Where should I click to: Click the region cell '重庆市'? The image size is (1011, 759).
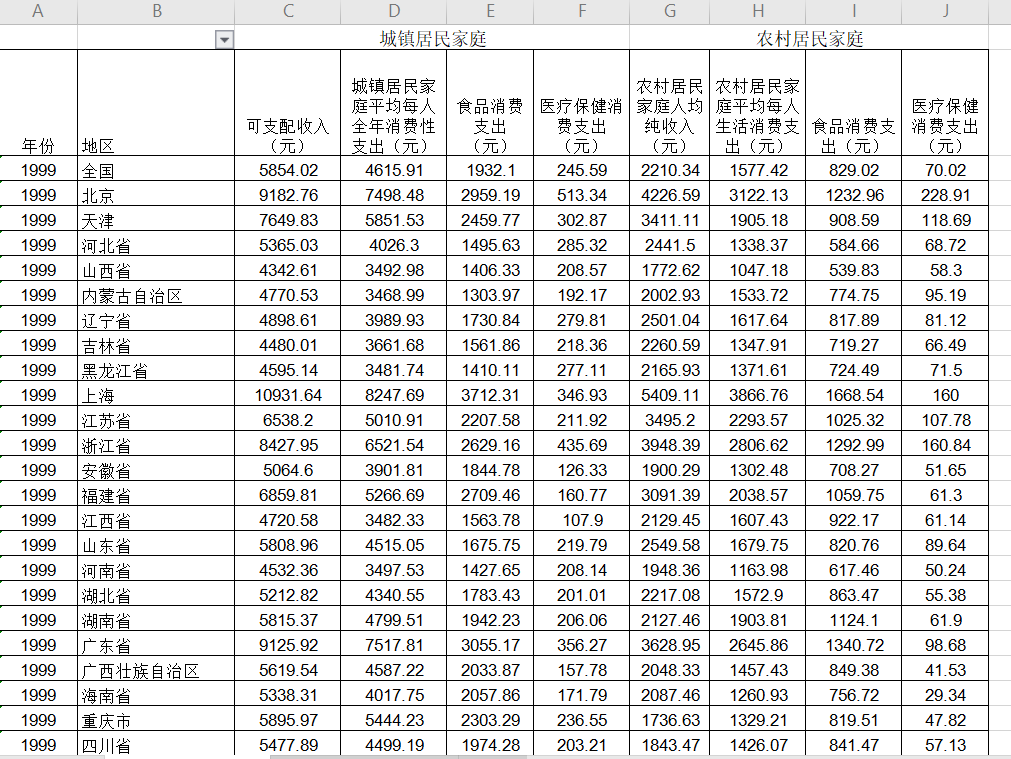(x=156, y=720)
